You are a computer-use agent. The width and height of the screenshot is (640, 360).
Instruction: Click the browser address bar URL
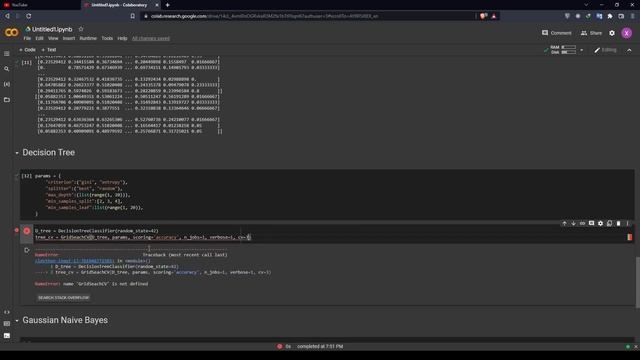pyautogui.click(x=264, y=16)
